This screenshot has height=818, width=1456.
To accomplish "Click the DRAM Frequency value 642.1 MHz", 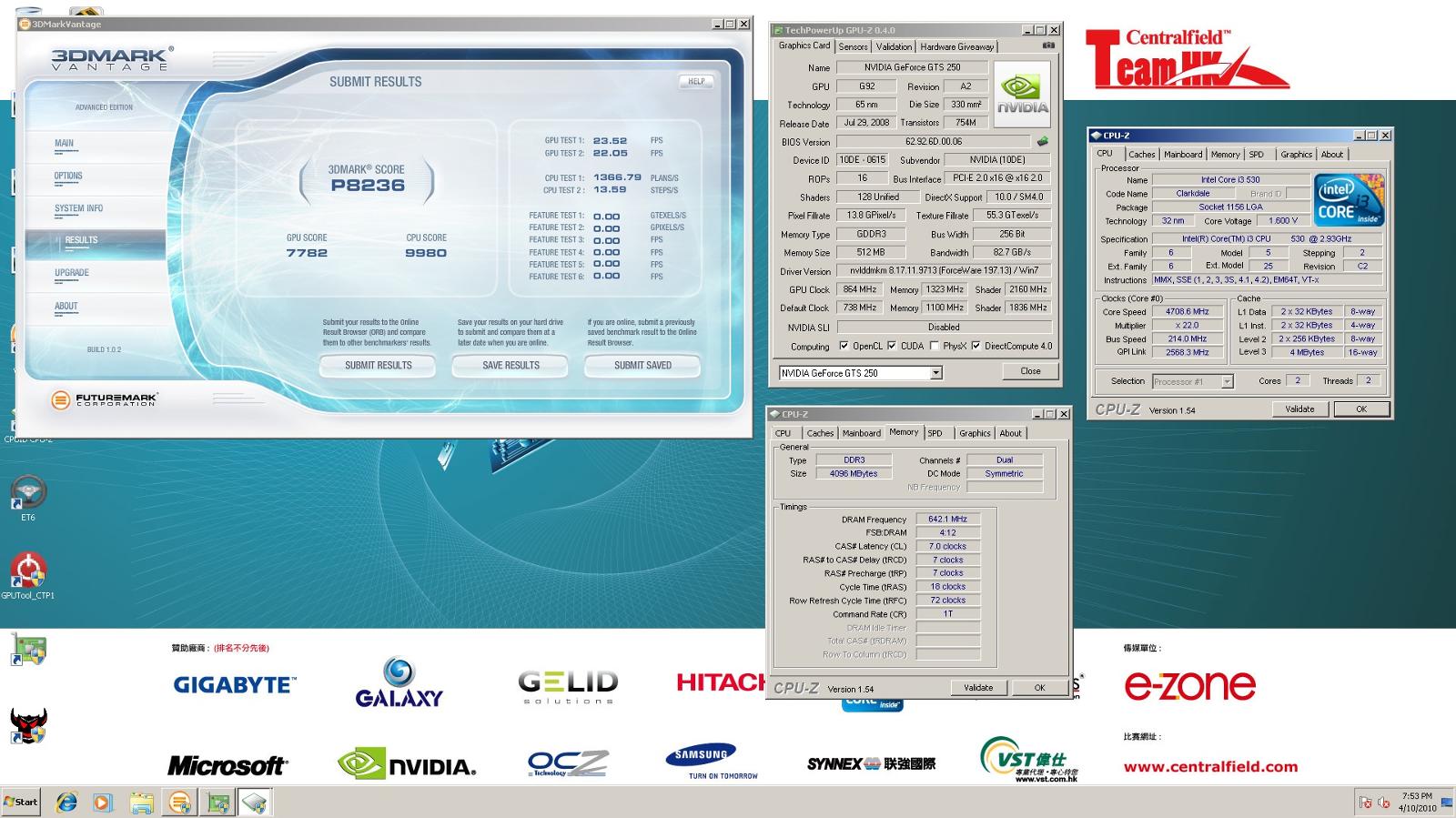I will [x=947, y=520].
